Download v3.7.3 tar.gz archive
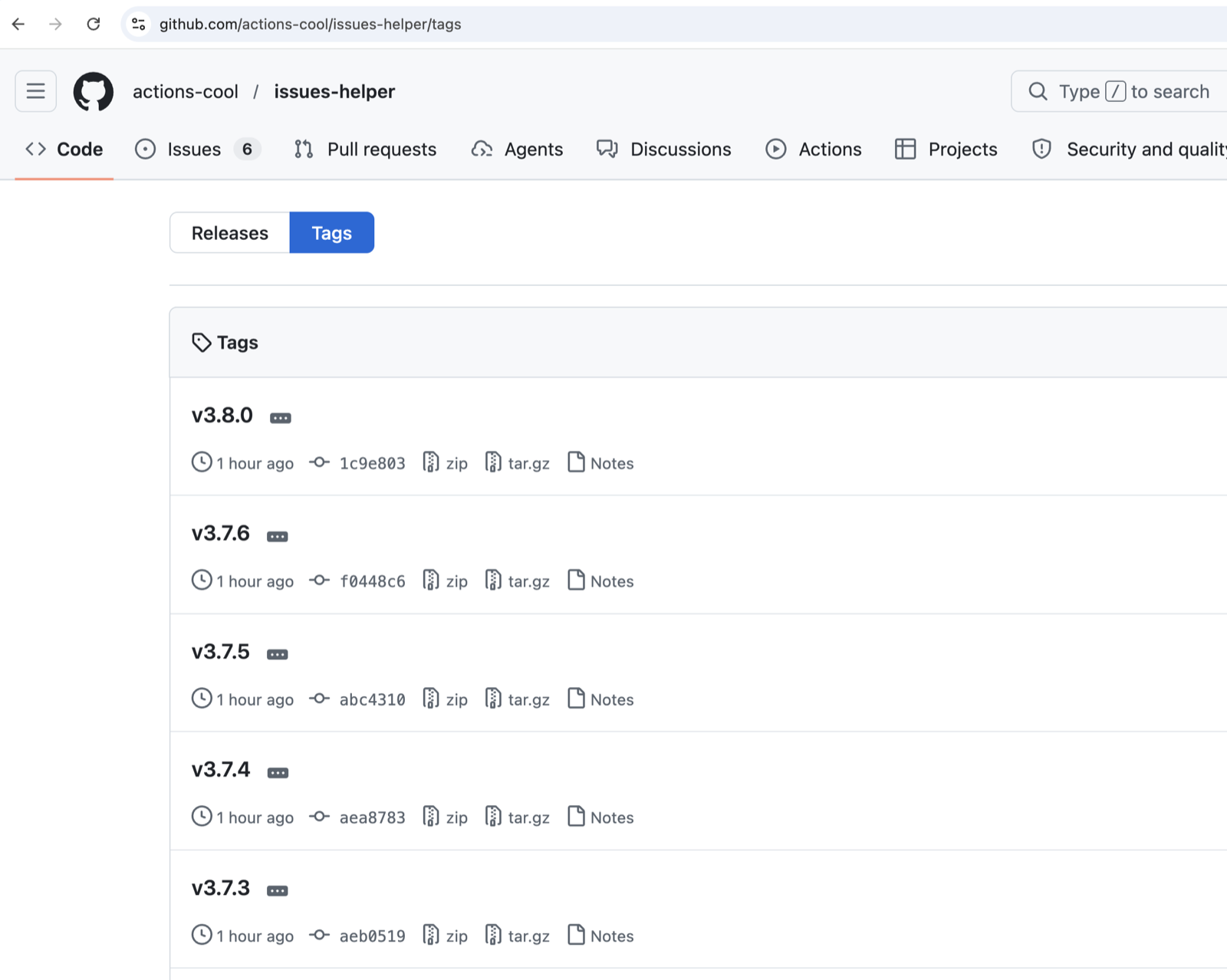 (x=518, y=936)
